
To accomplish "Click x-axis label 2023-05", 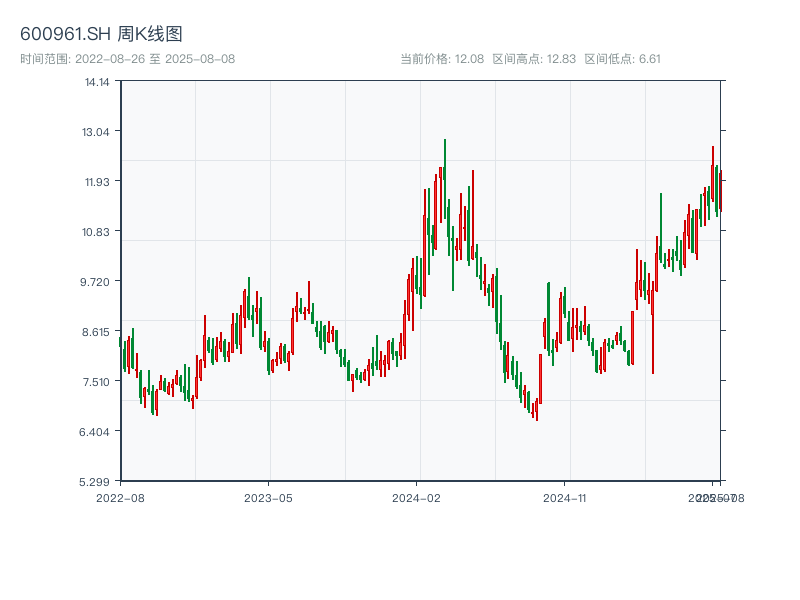I will pyautogui.click(x=268, y=498).
